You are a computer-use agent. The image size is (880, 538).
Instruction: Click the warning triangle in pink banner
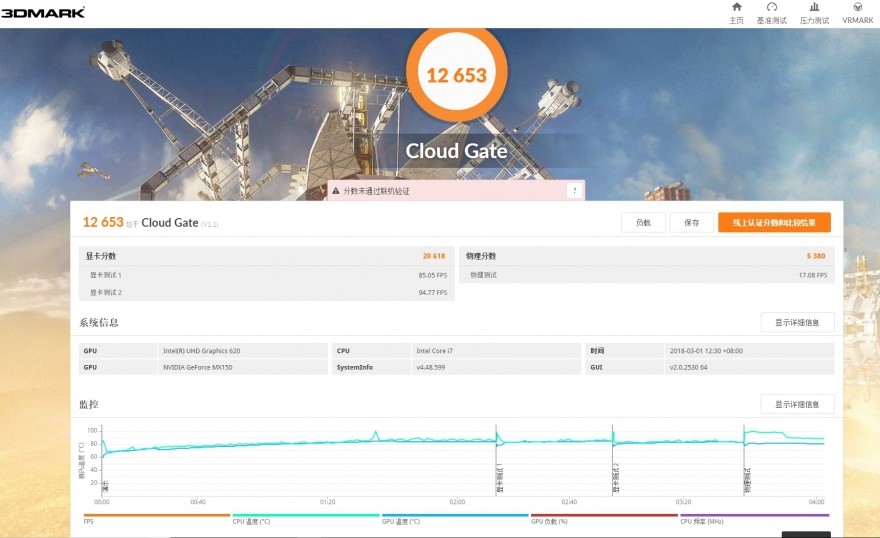coord(336,191)
